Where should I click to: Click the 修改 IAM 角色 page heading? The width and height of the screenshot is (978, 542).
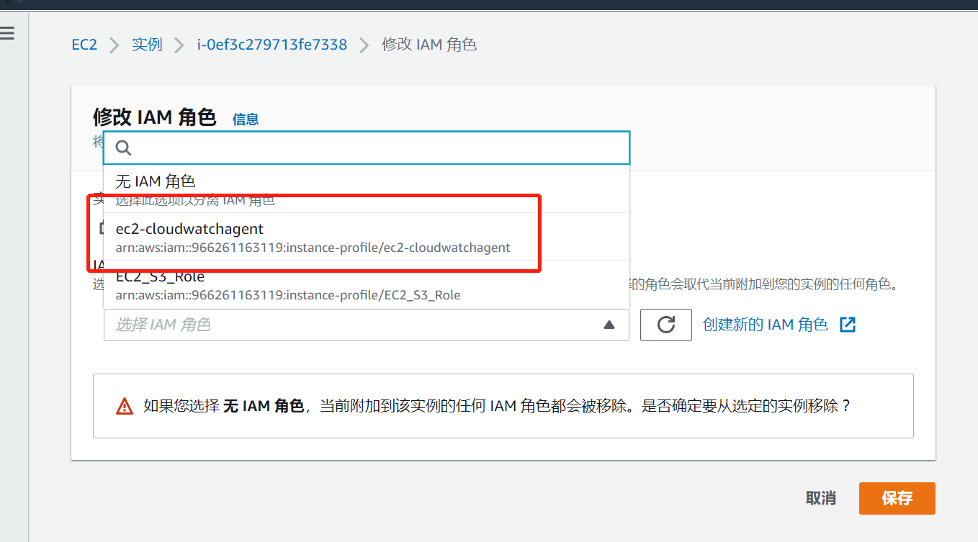tap(155, 117)
